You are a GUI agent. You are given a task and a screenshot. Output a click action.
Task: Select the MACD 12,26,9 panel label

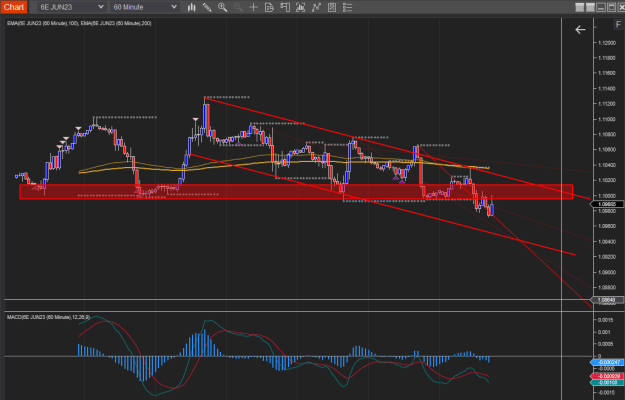click(x=48, y=317)
